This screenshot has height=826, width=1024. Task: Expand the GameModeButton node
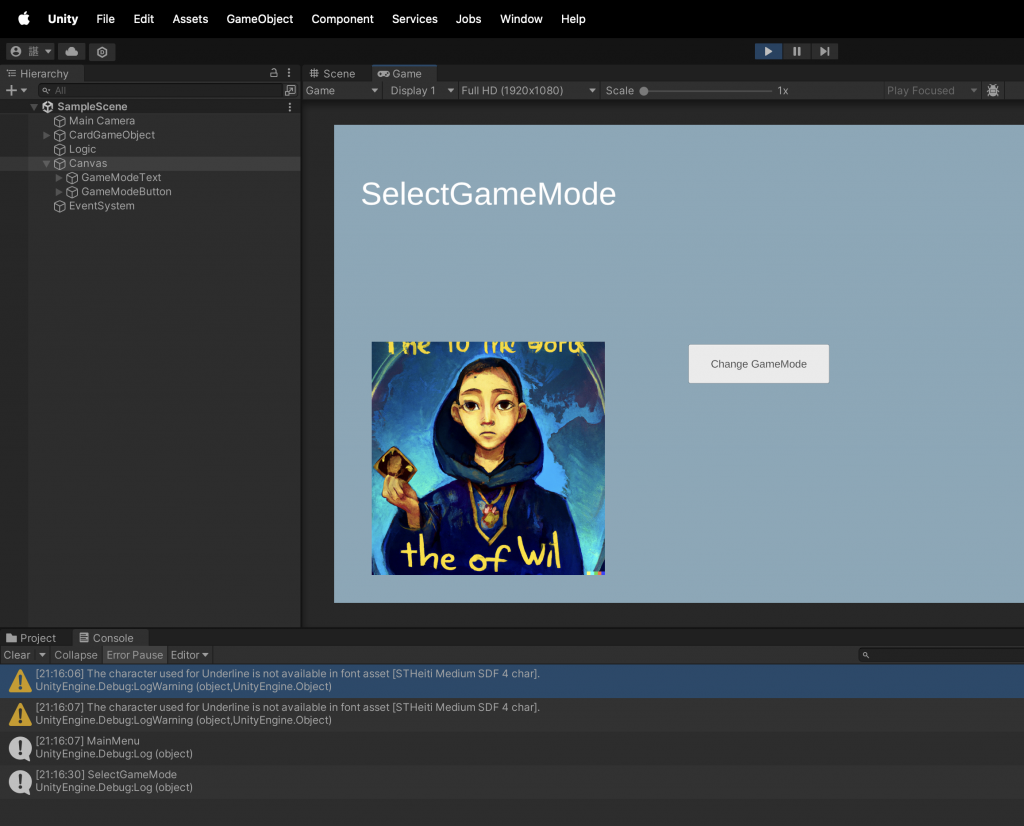point(59,192)
